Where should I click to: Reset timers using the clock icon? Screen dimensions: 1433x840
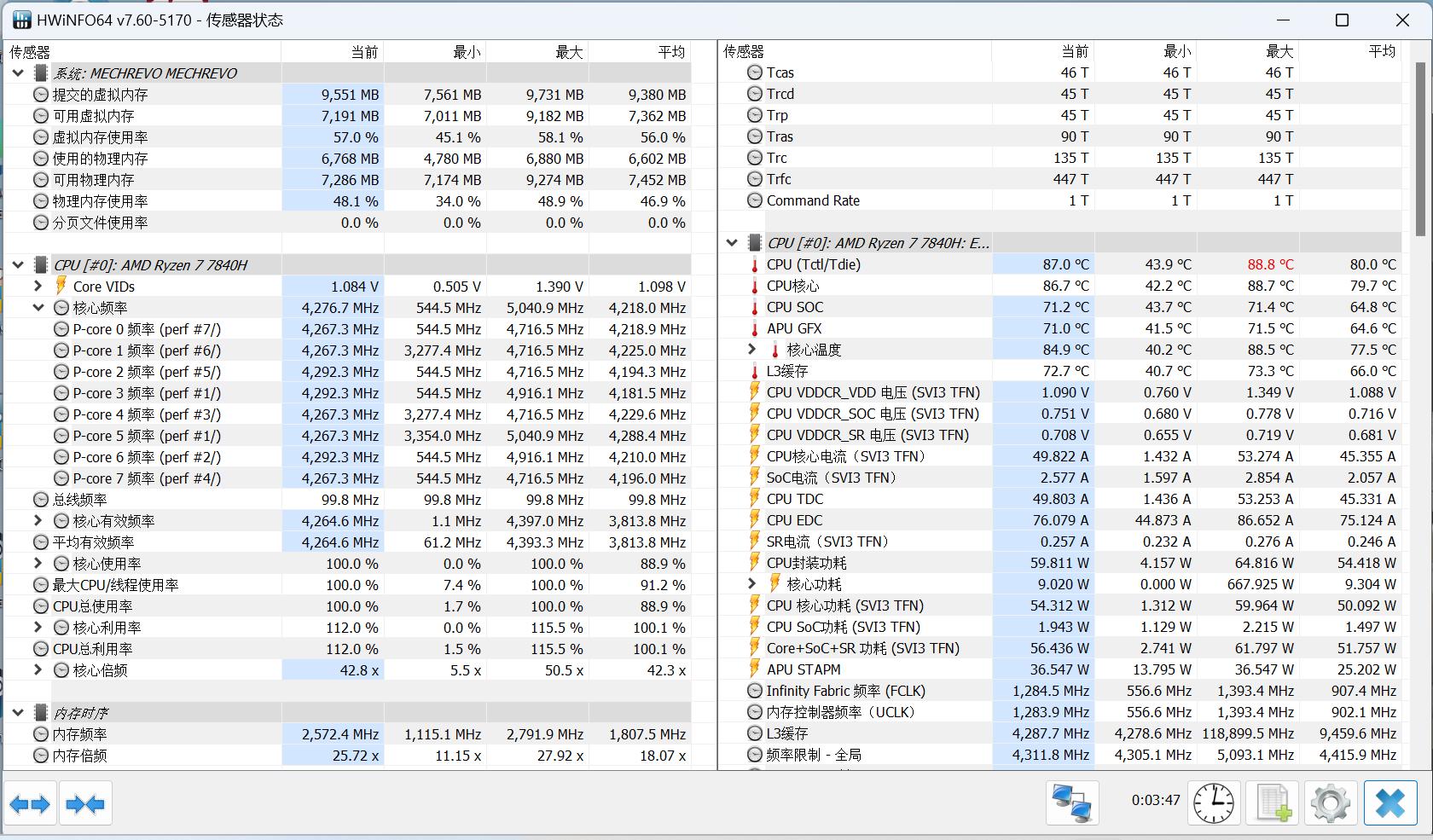tap(1213, 802)
